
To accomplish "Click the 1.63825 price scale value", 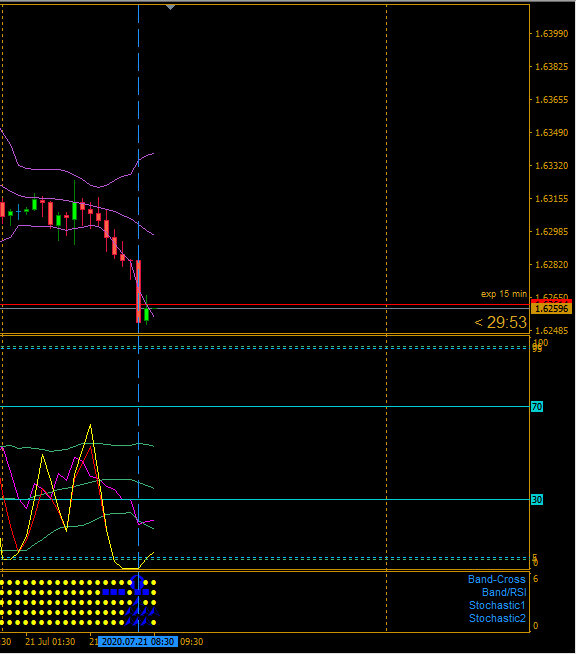I will point(552,67).
